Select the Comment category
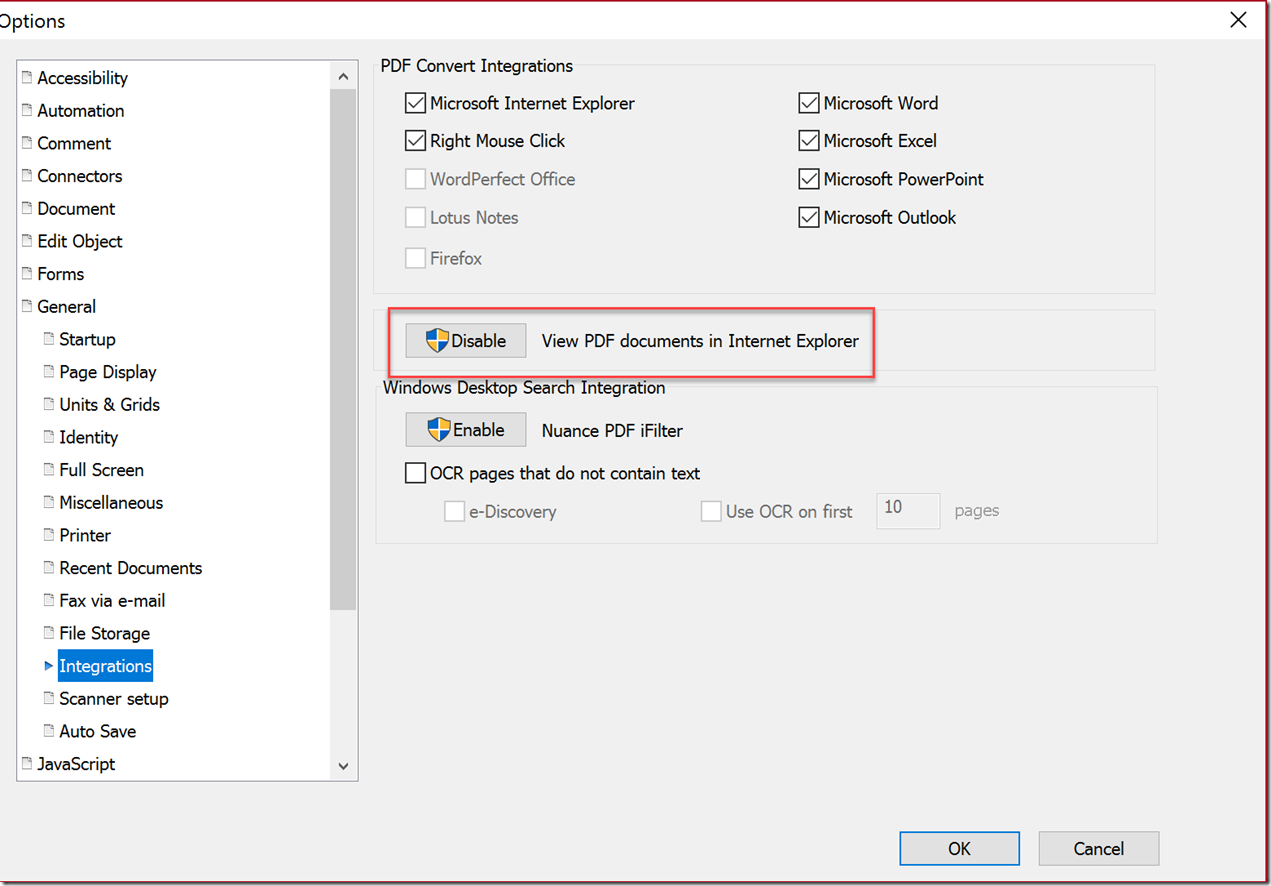Viewport: 1271px width, 886px height. 74,143
